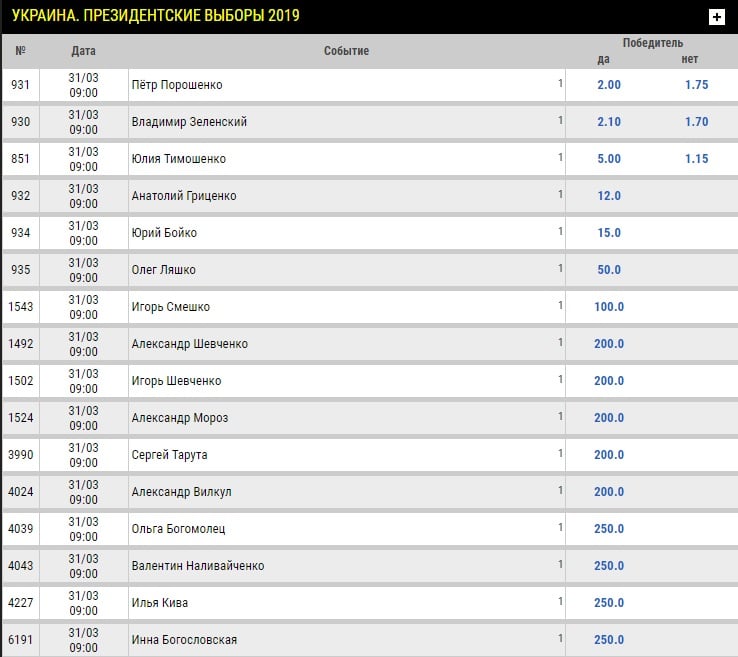Select 12.0 odds for Анатолий Гриценко
The image size is (738, 657).
click(x=609, y=196)
